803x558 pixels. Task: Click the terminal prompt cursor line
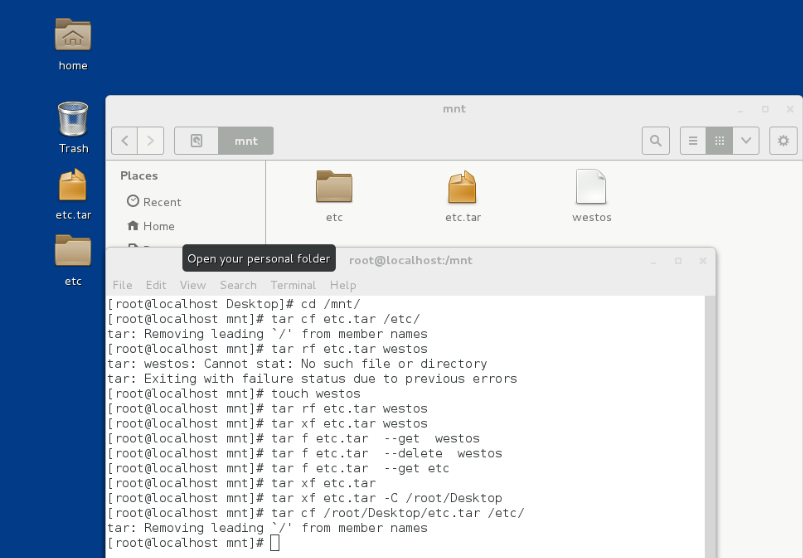click(194, 543)
